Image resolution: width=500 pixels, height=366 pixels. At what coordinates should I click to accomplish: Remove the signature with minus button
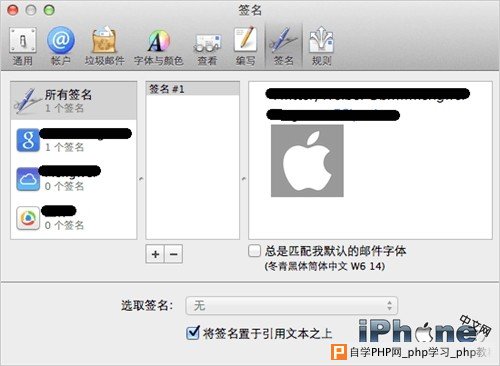tap(174, 254)
